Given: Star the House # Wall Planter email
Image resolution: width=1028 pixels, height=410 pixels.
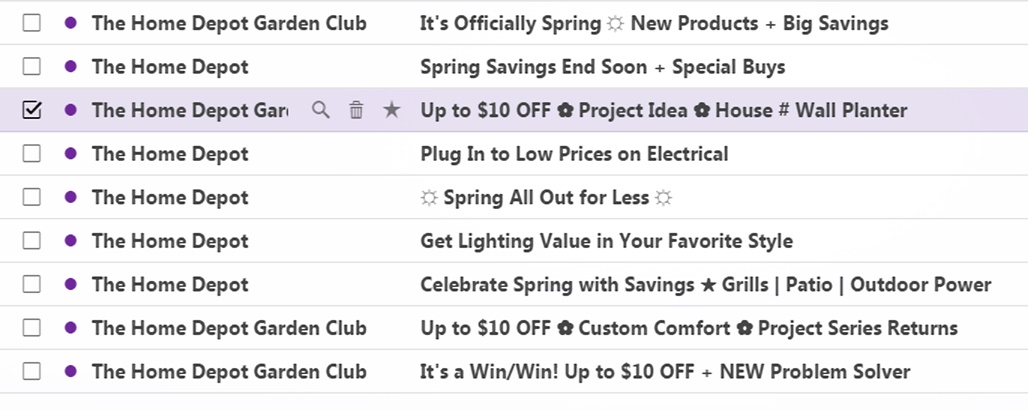Looking at the screenshot, I should point(391,110).
